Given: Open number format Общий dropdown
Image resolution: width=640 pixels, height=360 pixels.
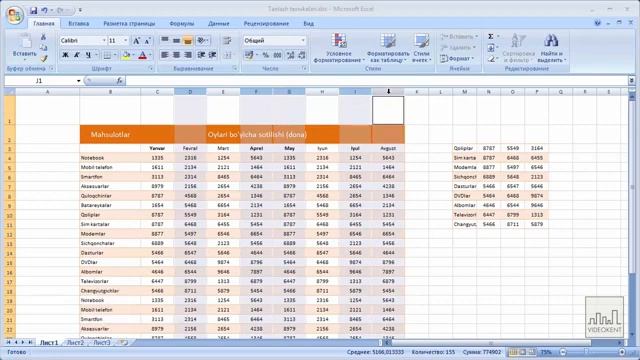Looking at the screenshot, I should (303, 40).
